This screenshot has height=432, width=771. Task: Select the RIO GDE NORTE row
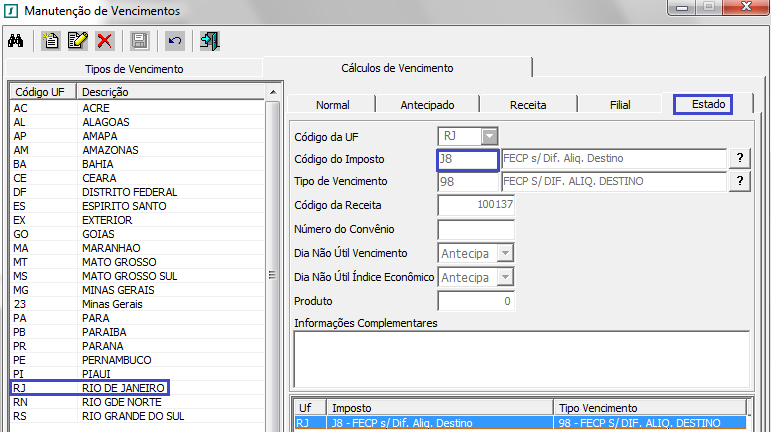click(137, 402)
